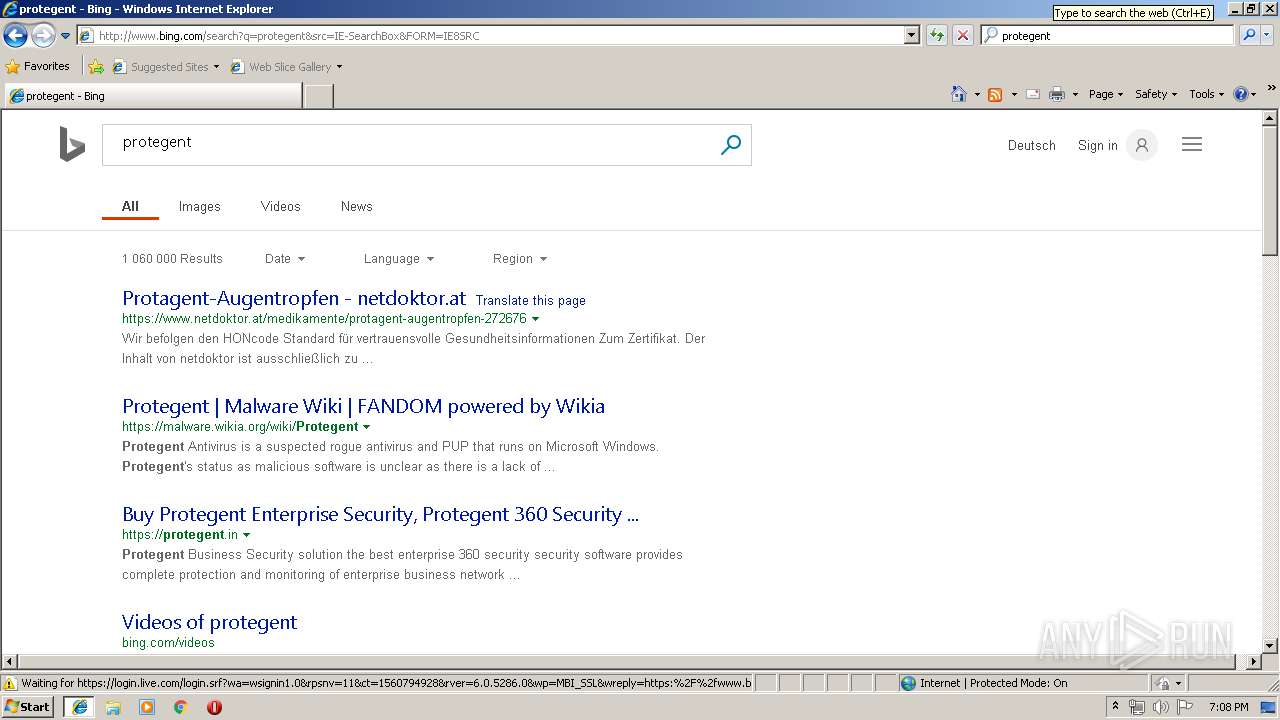Screen dimensions: 1280x720
Task: Click the Read Mail envelope icon
Action: coord(1033,94)
